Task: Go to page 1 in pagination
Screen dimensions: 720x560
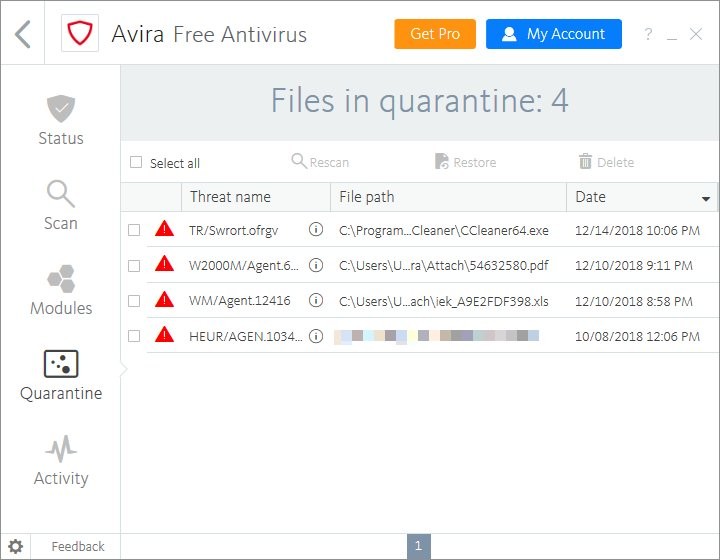Action: (419, 547)
